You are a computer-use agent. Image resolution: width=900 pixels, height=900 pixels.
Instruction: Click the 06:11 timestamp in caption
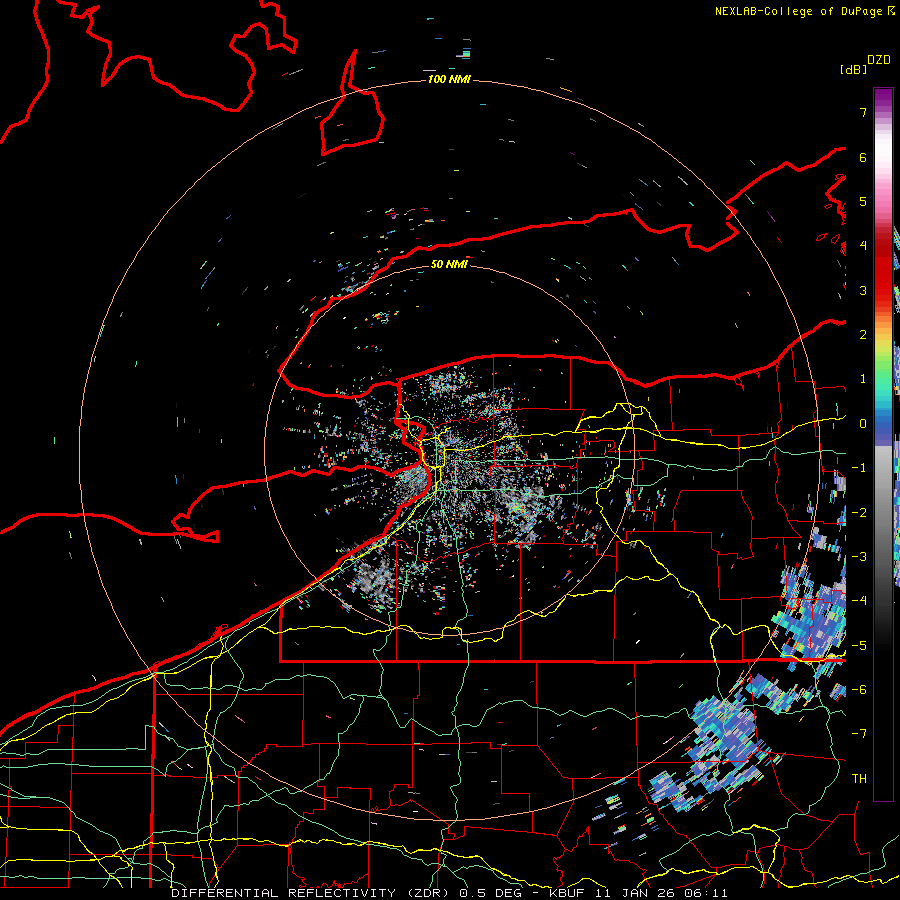706,893
